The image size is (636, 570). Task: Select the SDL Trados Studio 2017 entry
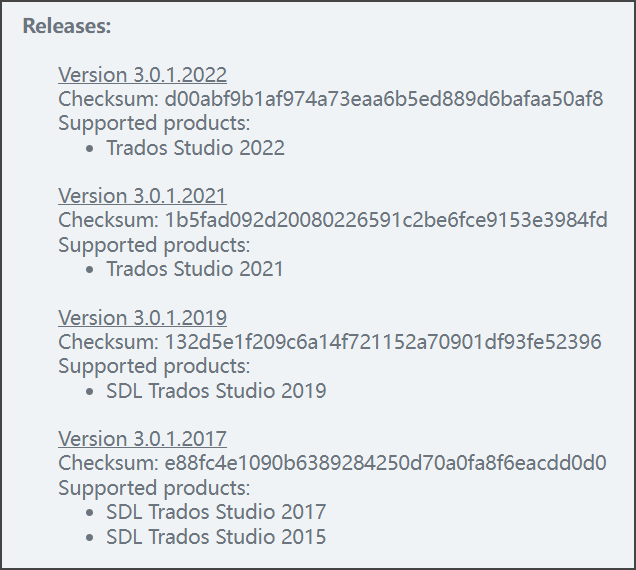(216, 512)
